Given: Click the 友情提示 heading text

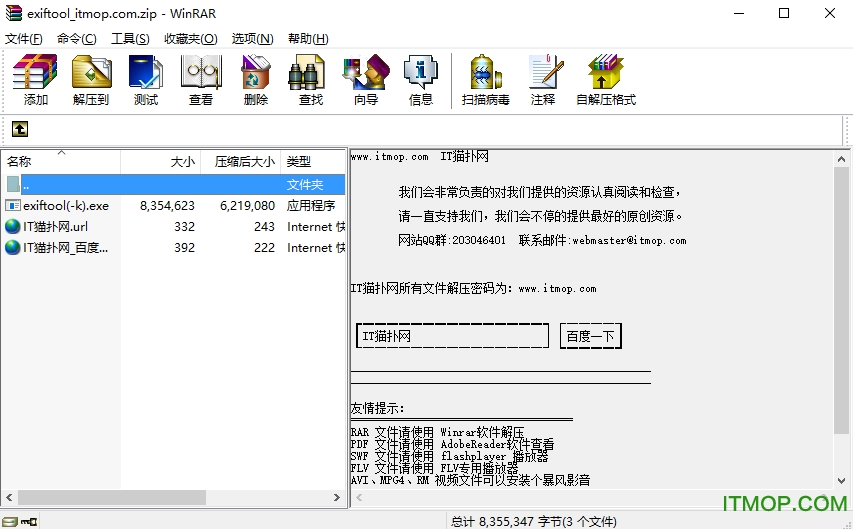Looking at the screenshot, I should pos(378,408).
